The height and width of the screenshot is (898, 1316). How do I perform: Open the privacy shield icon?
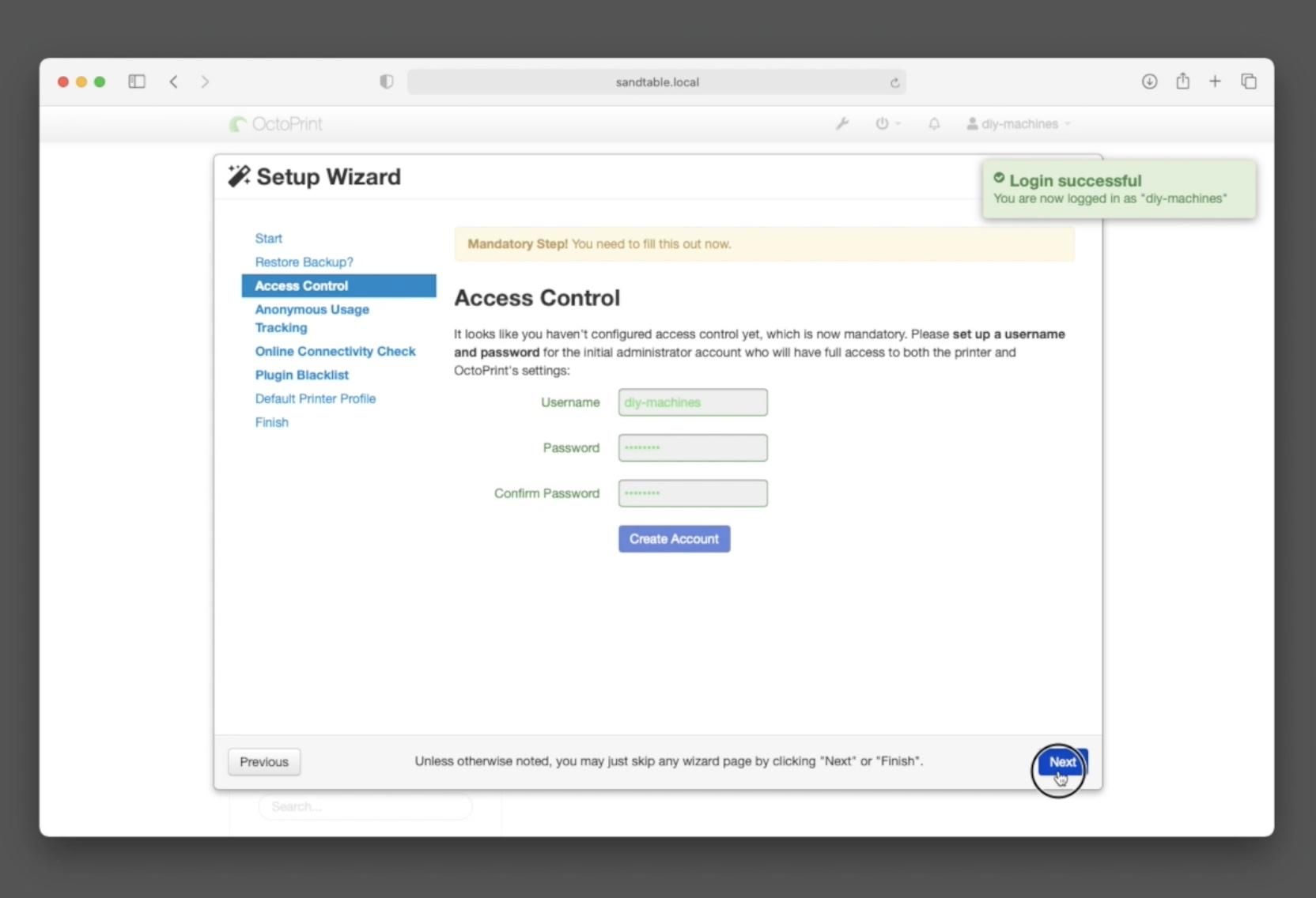pos(386,81)
